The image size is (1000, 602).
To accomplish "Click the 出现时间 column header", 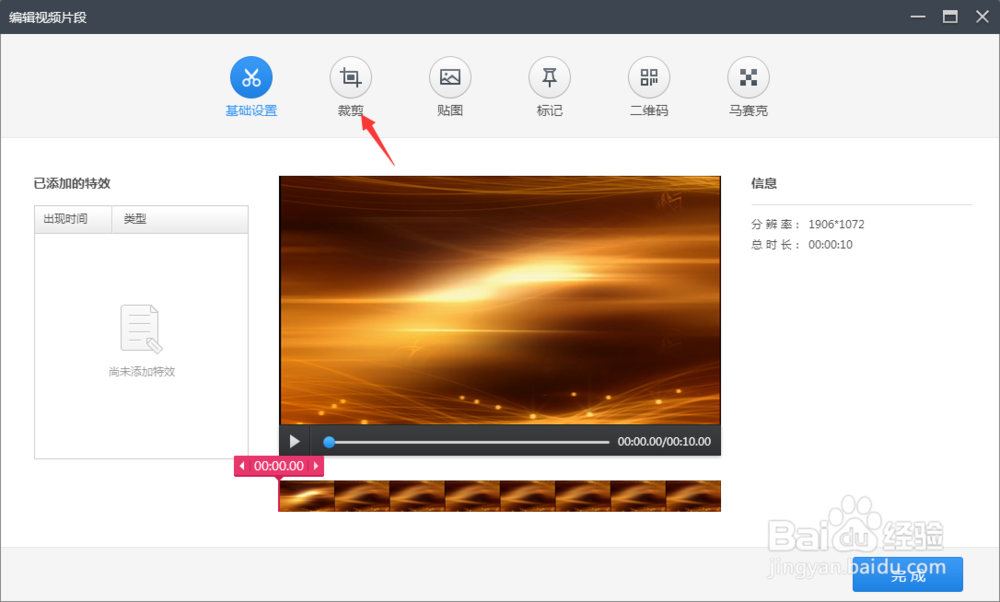I will coord(73,219).
